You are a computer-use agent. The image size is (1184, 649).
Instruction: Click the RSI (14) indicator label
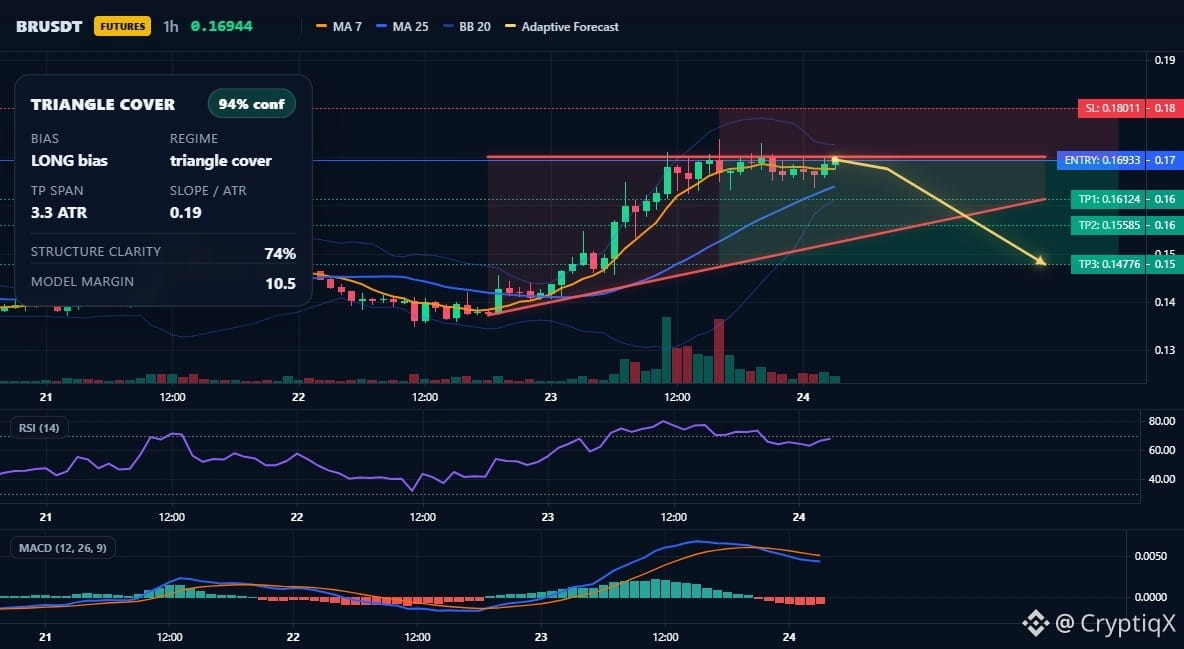pyautogui.click(x=39, y=428)
